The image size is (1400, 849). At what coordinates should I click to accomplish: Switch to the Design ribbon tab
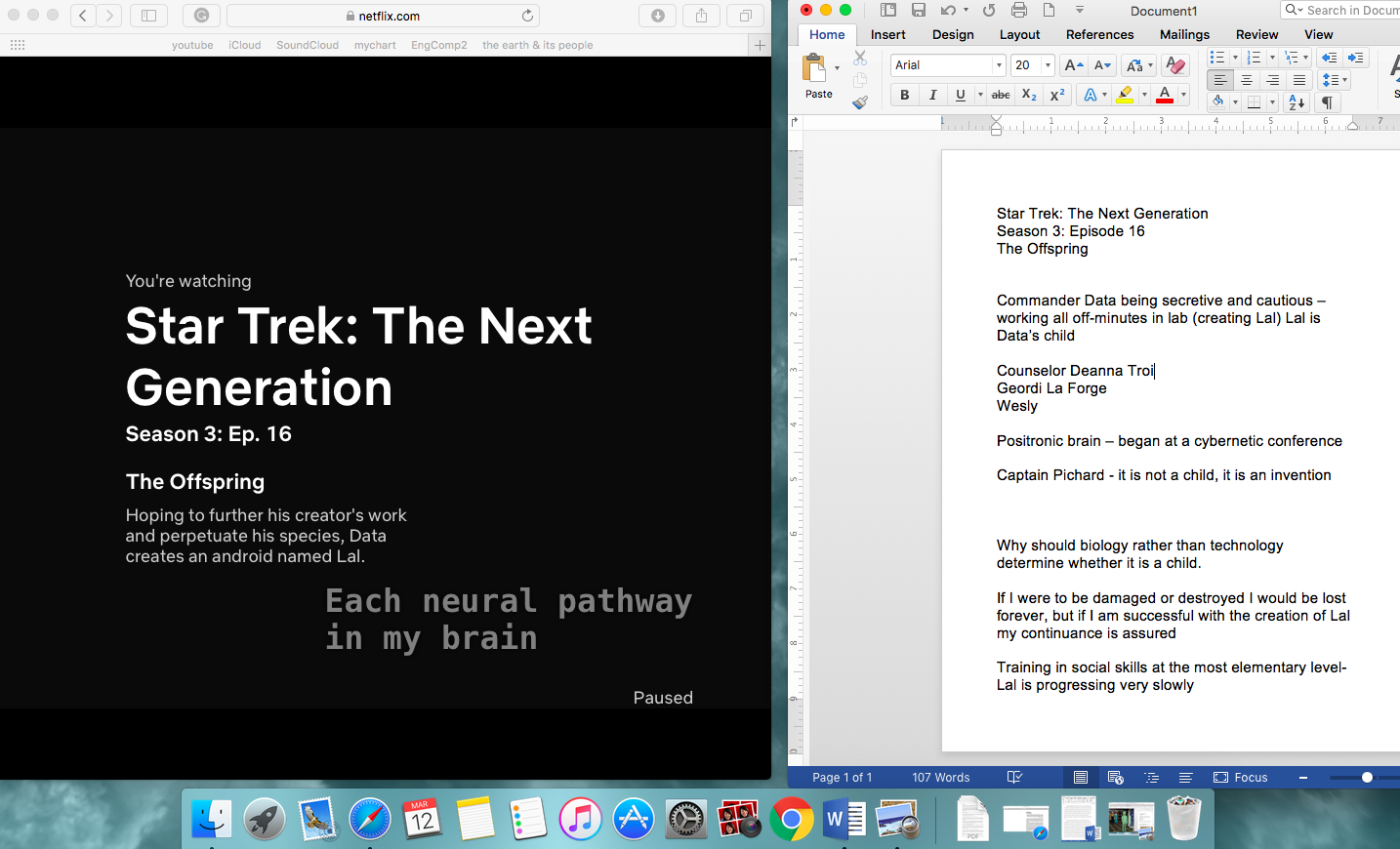pos(953,34)
